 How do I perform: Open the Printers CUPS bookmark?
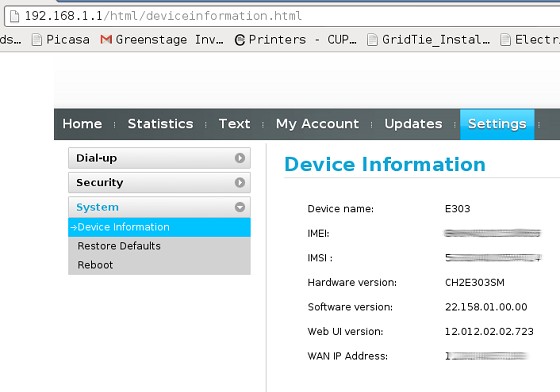(x=295, y=40)
